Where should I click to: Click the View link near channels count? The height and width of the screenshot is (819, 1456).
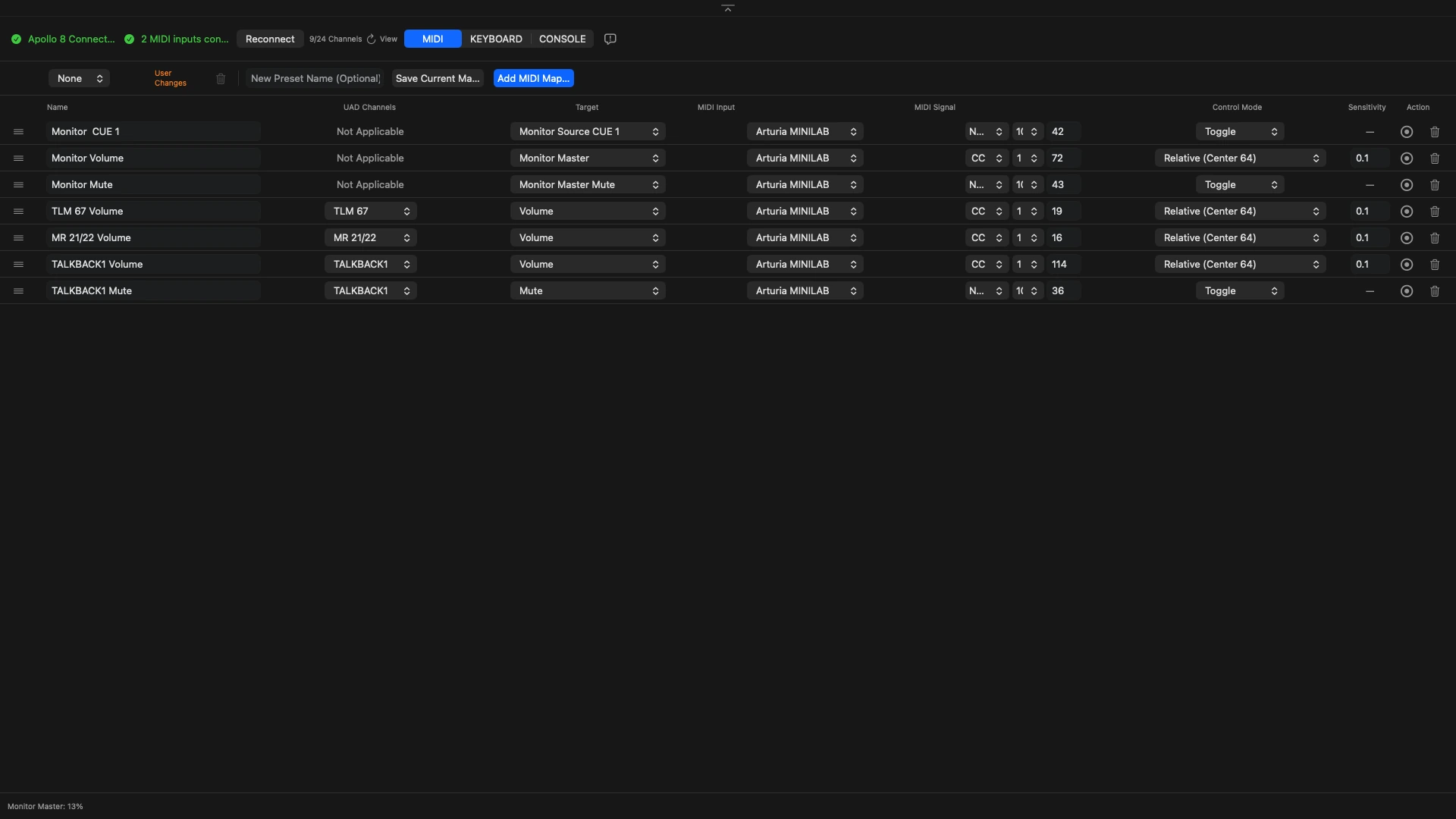point(388,39)
